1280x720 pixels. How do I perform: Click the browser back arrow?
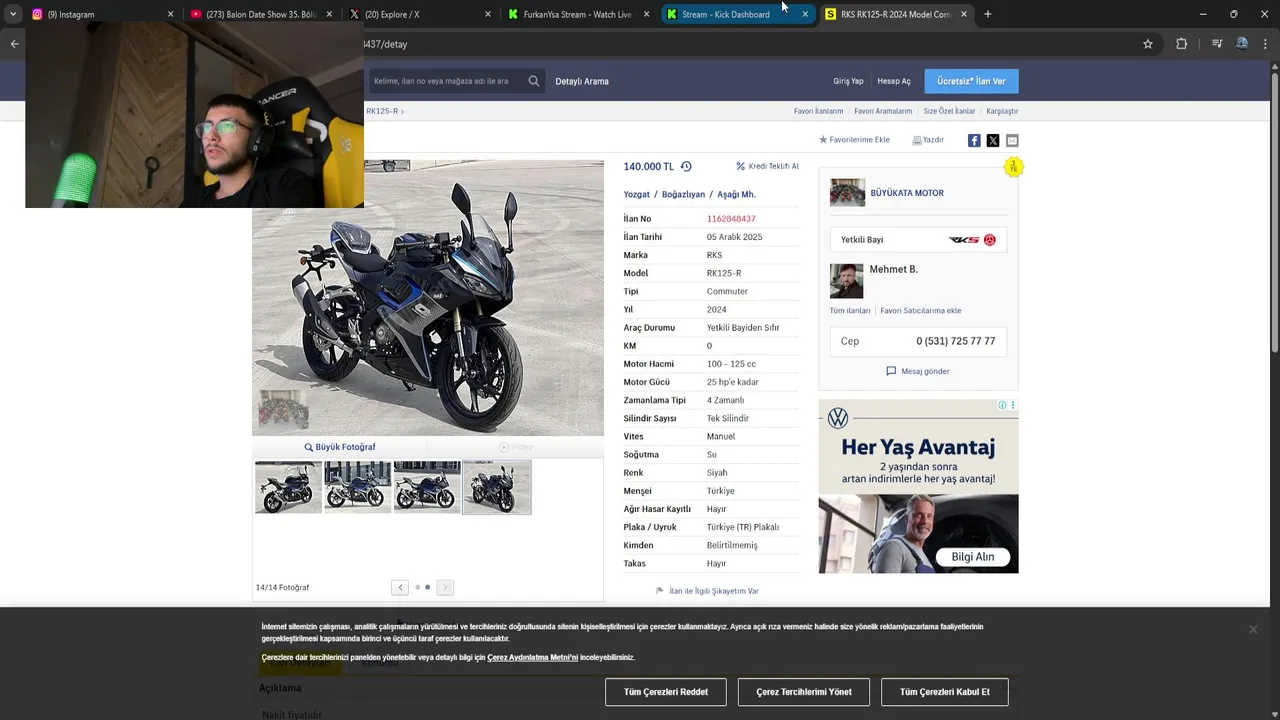coord(14,44)
